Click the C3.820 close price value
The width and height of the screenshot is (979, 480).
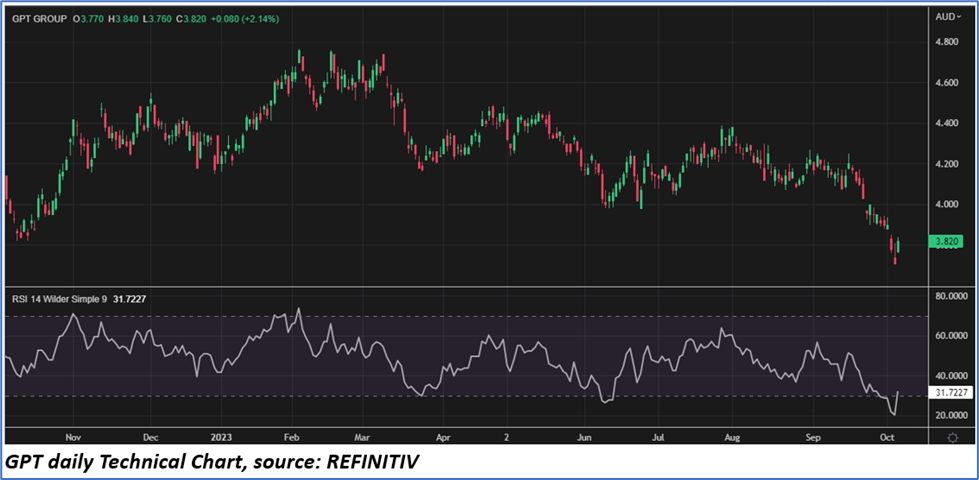click(x=190, y=19)
